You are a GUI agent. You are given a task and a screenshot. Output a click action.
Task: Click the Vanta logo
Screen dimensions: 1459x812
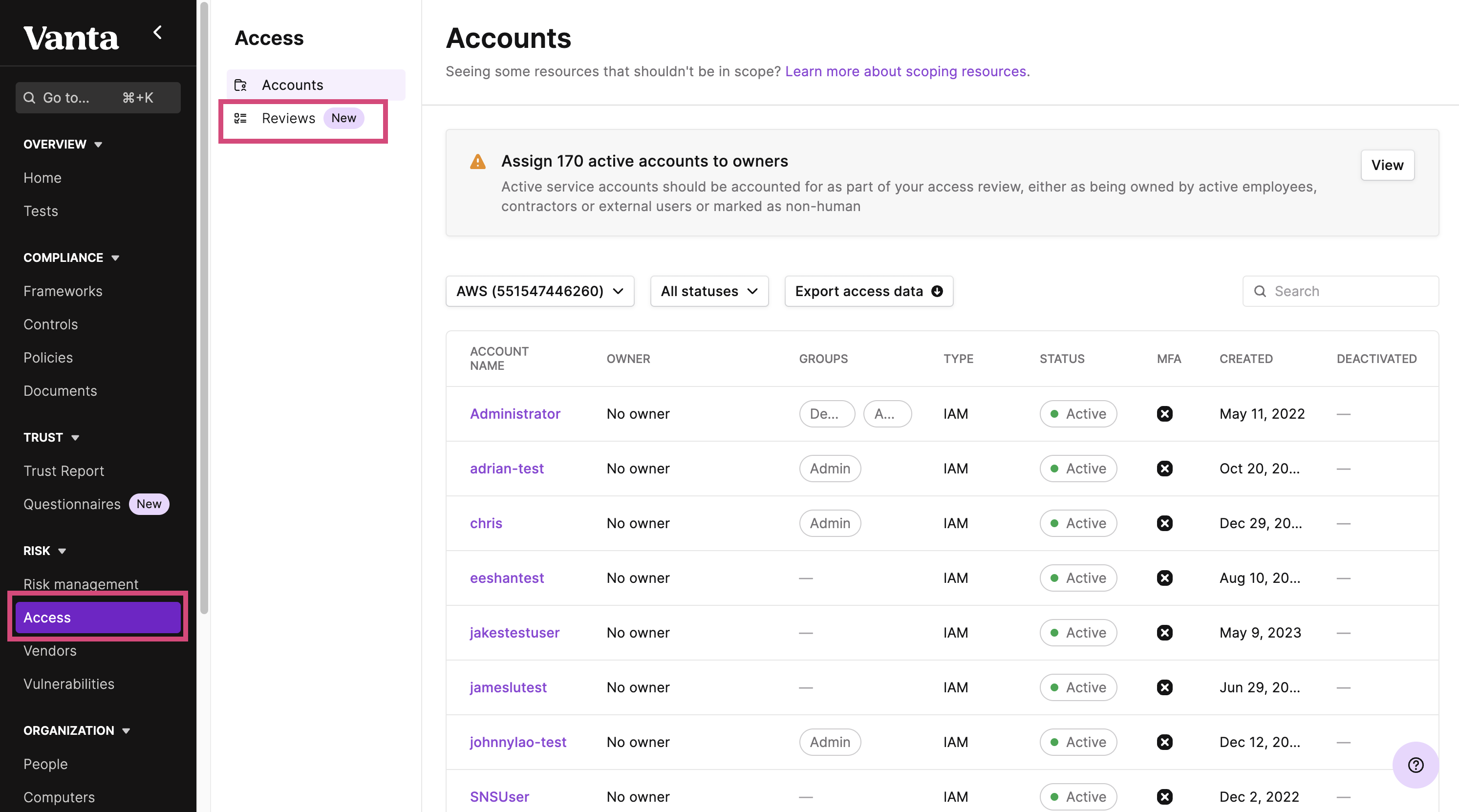tap(71, 38)
